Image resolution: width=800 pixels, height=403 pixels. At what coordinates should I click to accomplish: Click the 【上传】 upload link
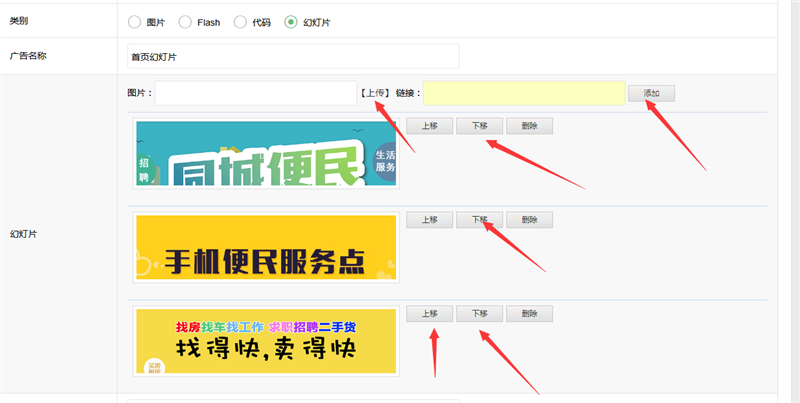point(375,93)
